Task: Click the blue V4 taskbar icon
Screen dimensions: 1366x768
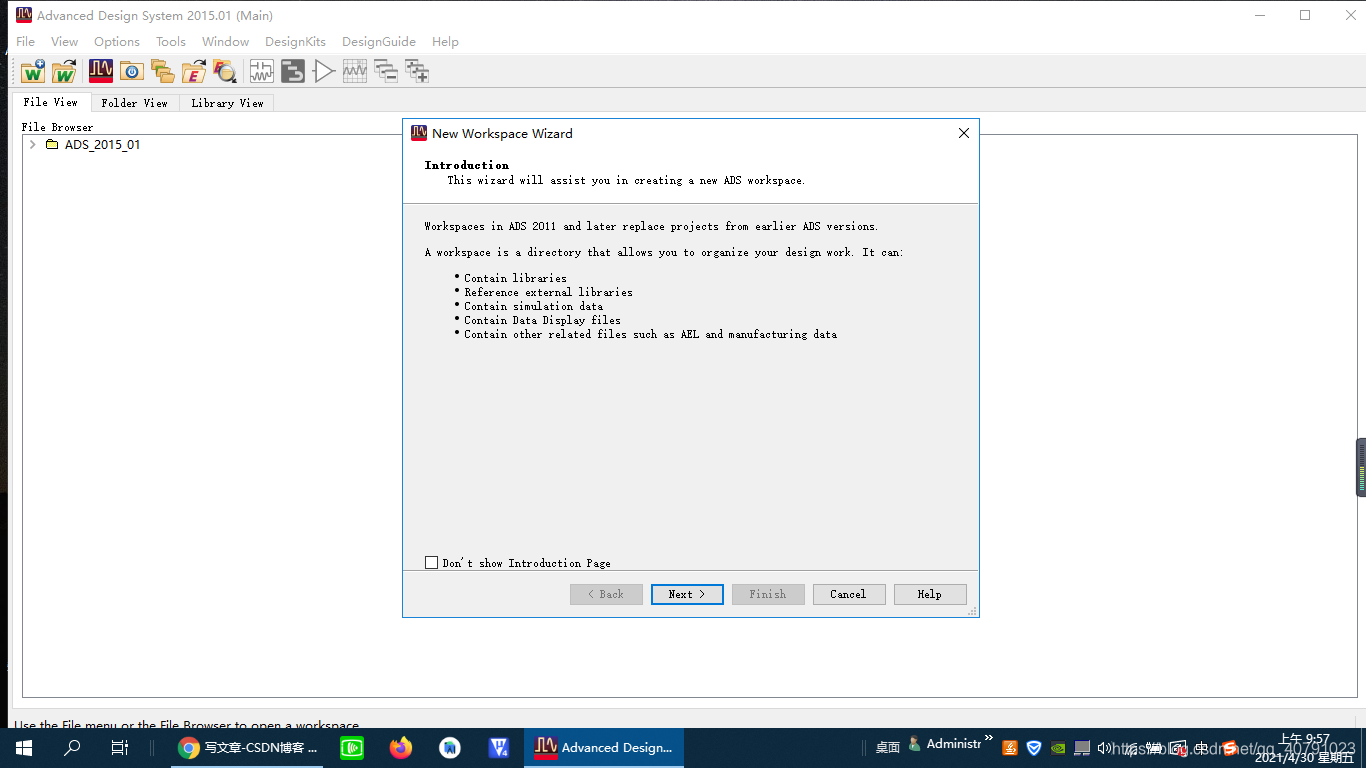Action: (x=499, y=748)
